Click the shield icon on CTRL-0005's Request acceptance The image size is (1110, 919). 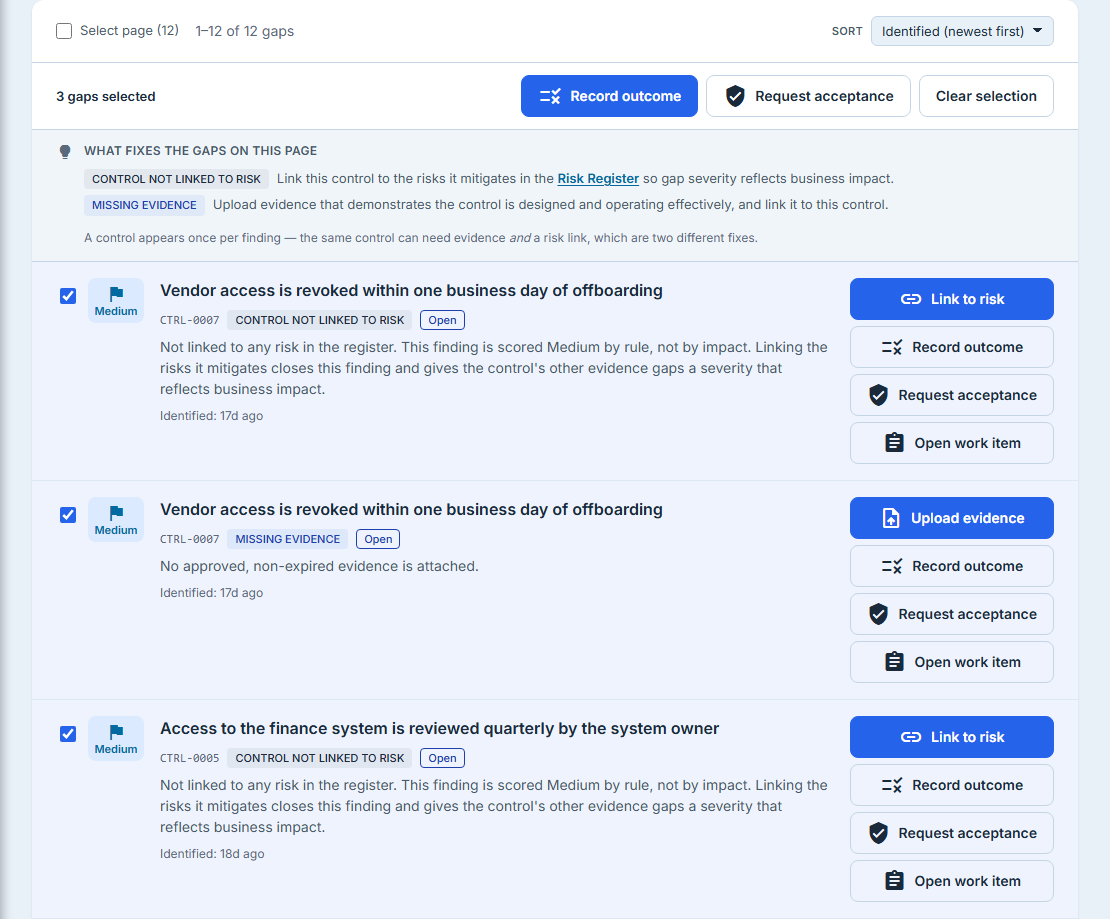879,833
